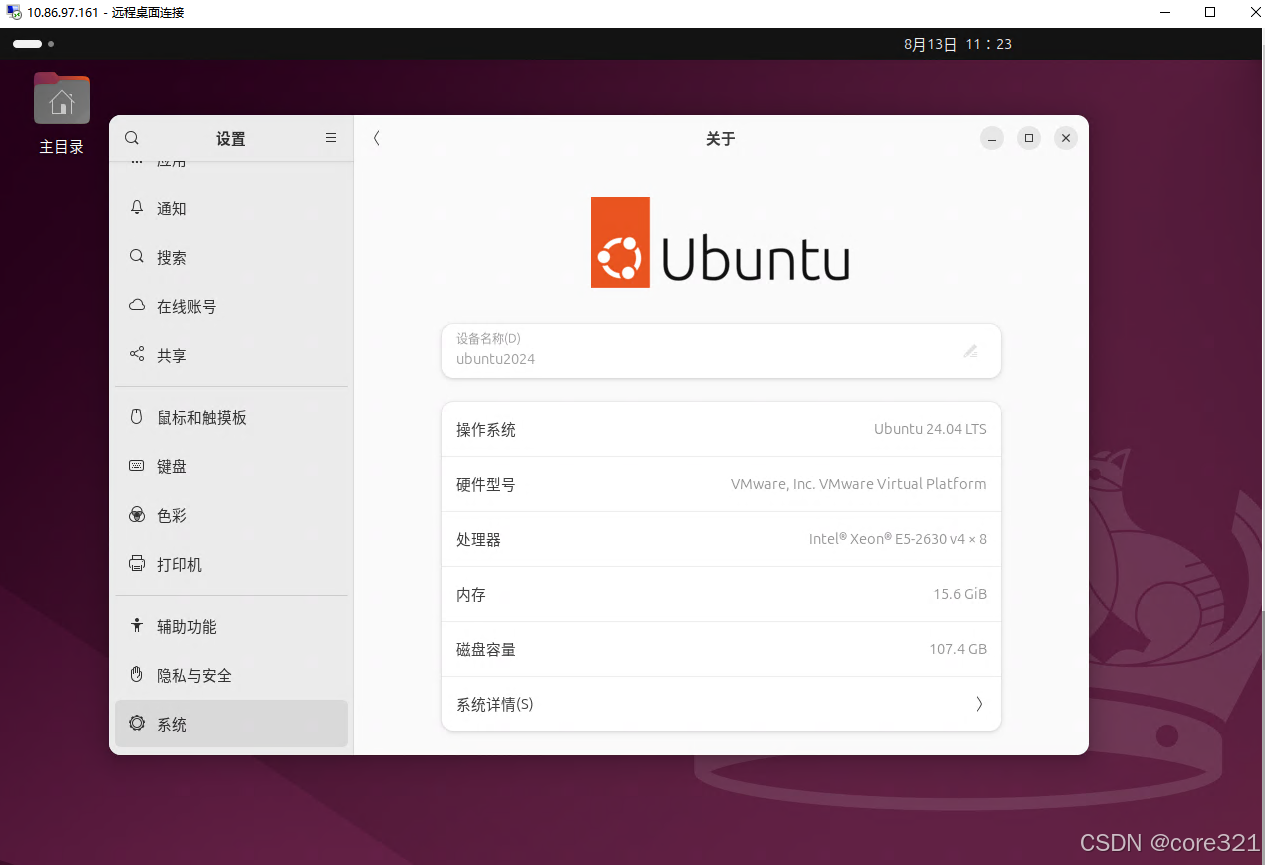Click the 硬件型号 row label
The height and width of the screenshot is (865, 1265).
click(486, 485)
